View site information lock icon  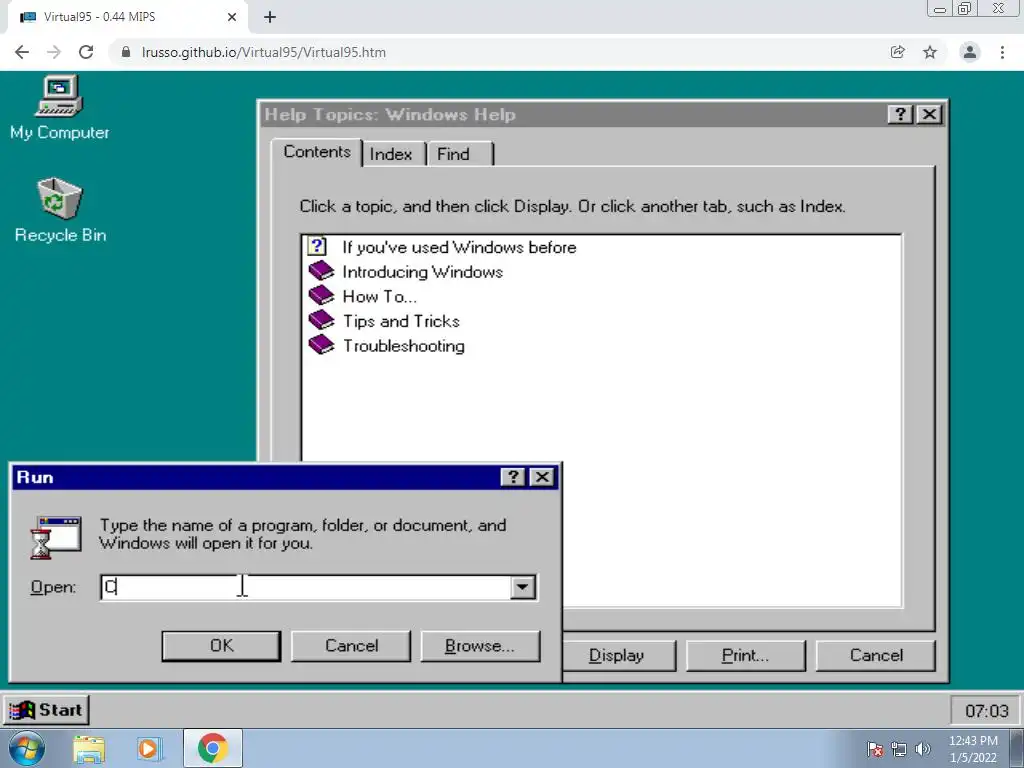pyautogui.click(x=126, y=52)
